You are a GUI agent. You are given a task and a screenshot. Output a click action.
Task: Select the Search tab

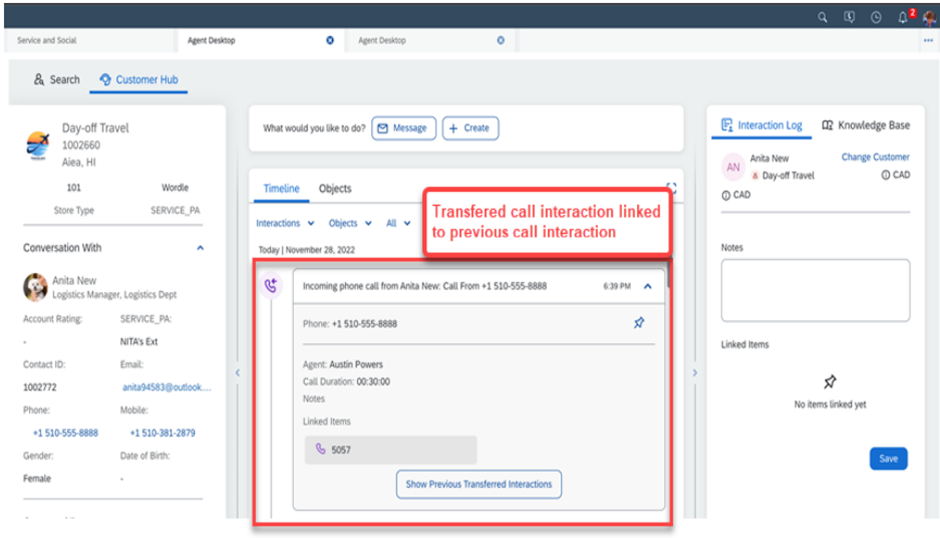(57, 80)
